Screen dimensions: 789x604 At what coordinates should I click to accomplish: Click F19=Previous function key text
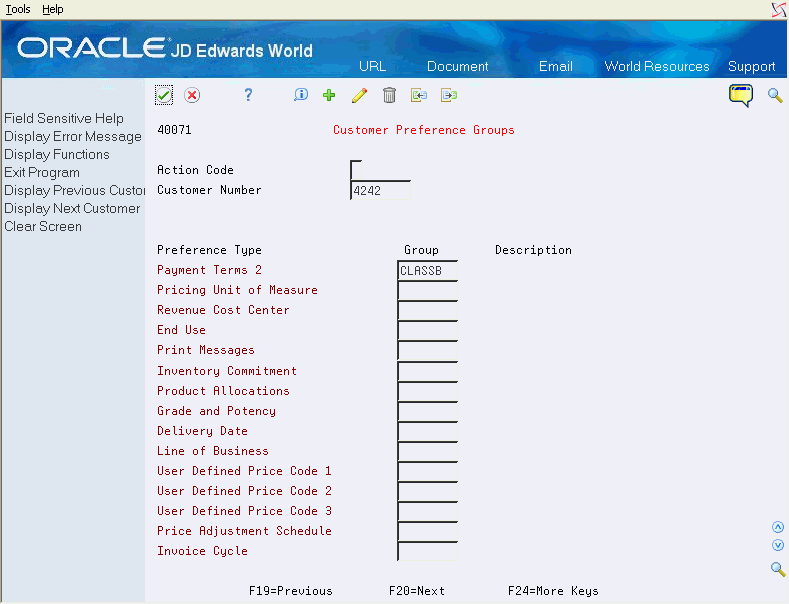tap(291, 591)
